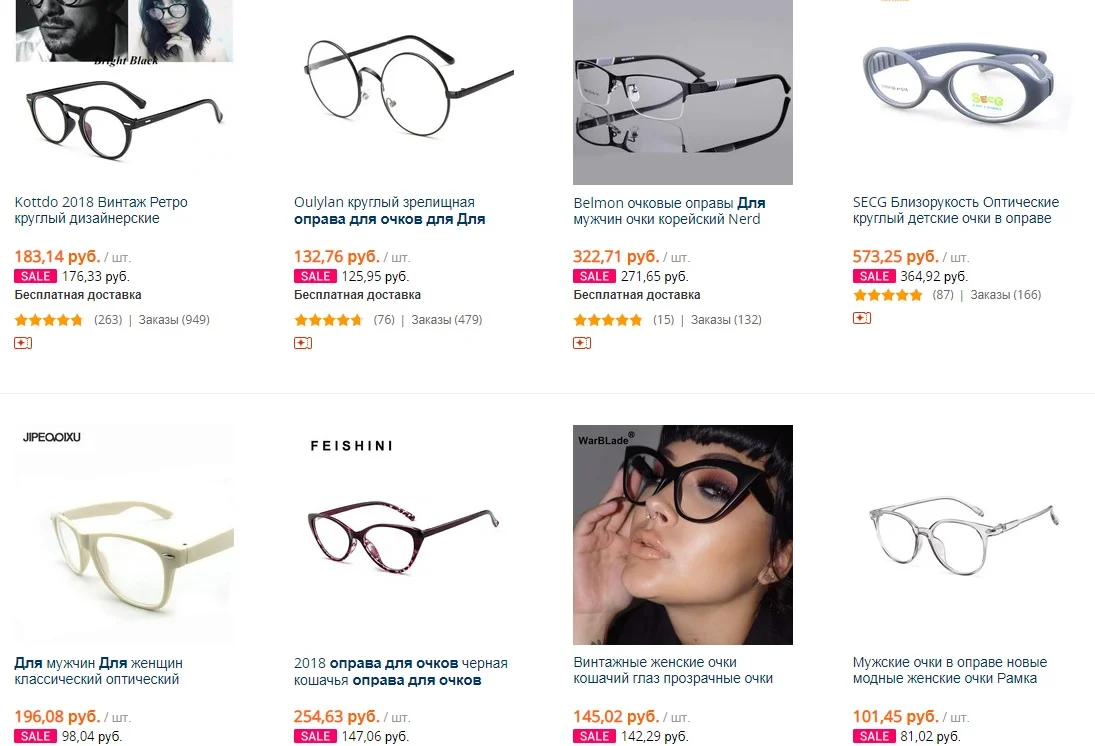Open the transparent gray frame glasses image

click(x=962, y=535)
